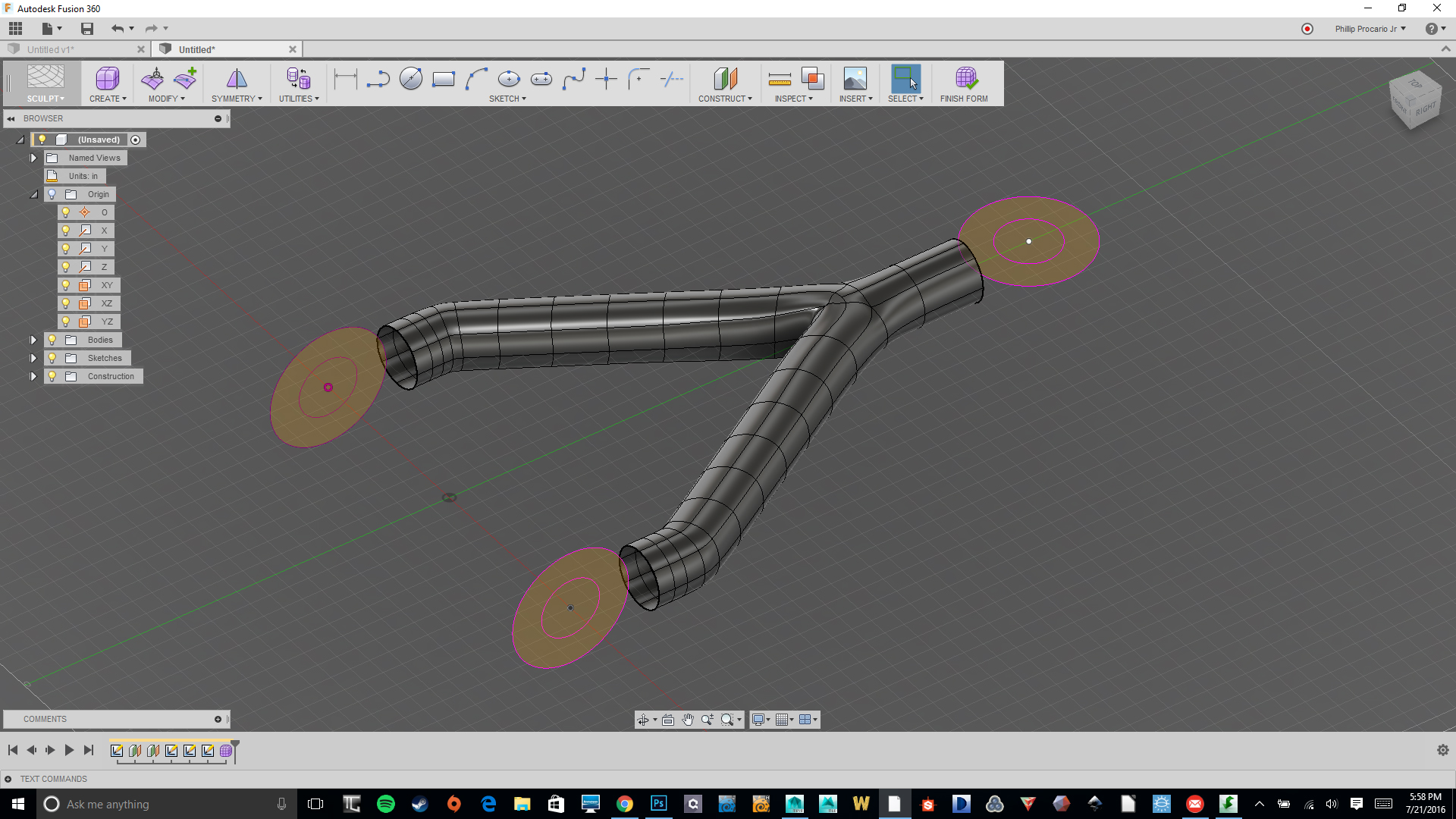
Task: Open the CREATE dropdown menu
Action: coord(108,99)
